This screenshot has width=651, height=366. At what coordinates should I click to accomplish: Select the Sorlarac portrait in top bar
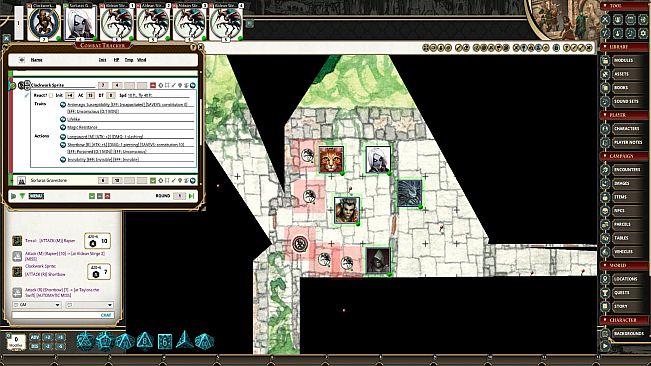click(x=80, y=23)
